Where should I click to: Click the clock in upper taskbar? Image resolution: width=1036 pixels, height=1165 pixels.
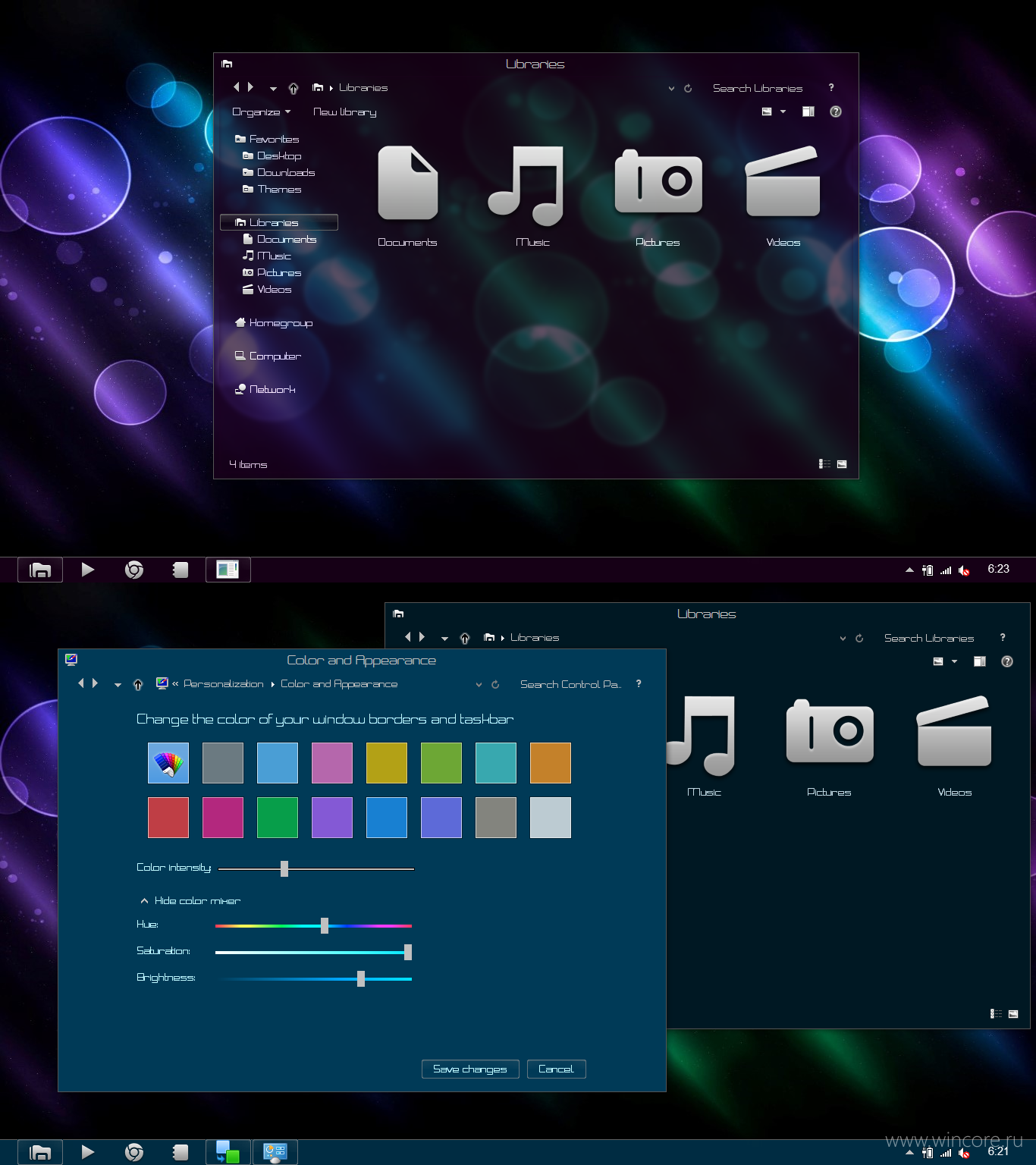point(998,569)
